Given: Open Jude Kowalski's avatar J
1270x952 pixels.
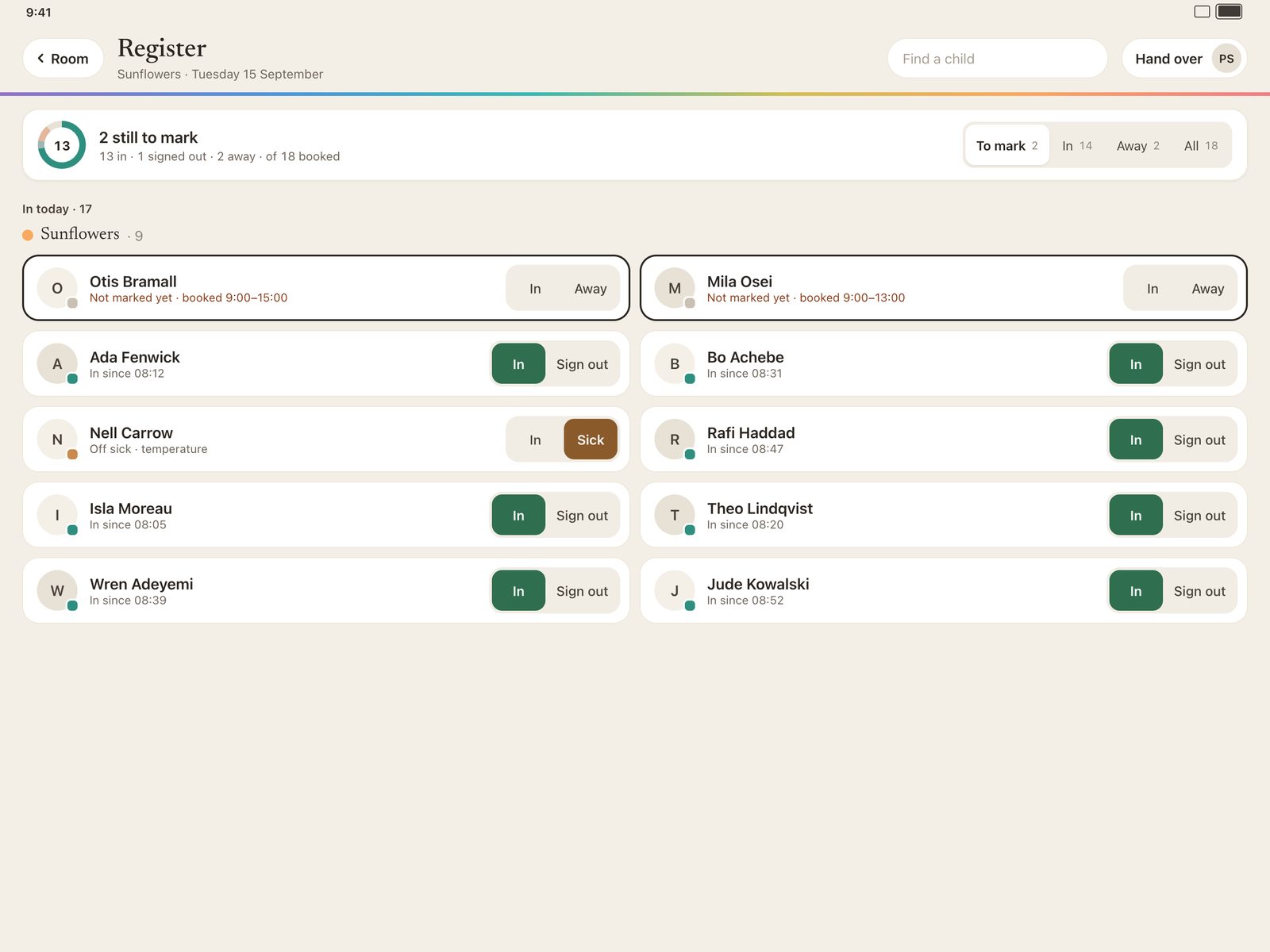Looking at the screenshot, I should [x=675, y=590].
